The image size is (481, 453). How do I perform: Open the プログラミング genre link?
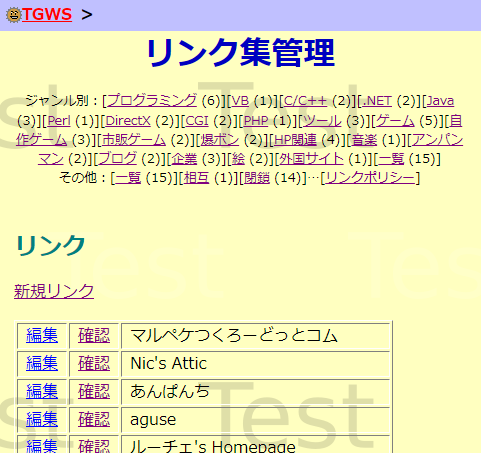tap(152, 101)
